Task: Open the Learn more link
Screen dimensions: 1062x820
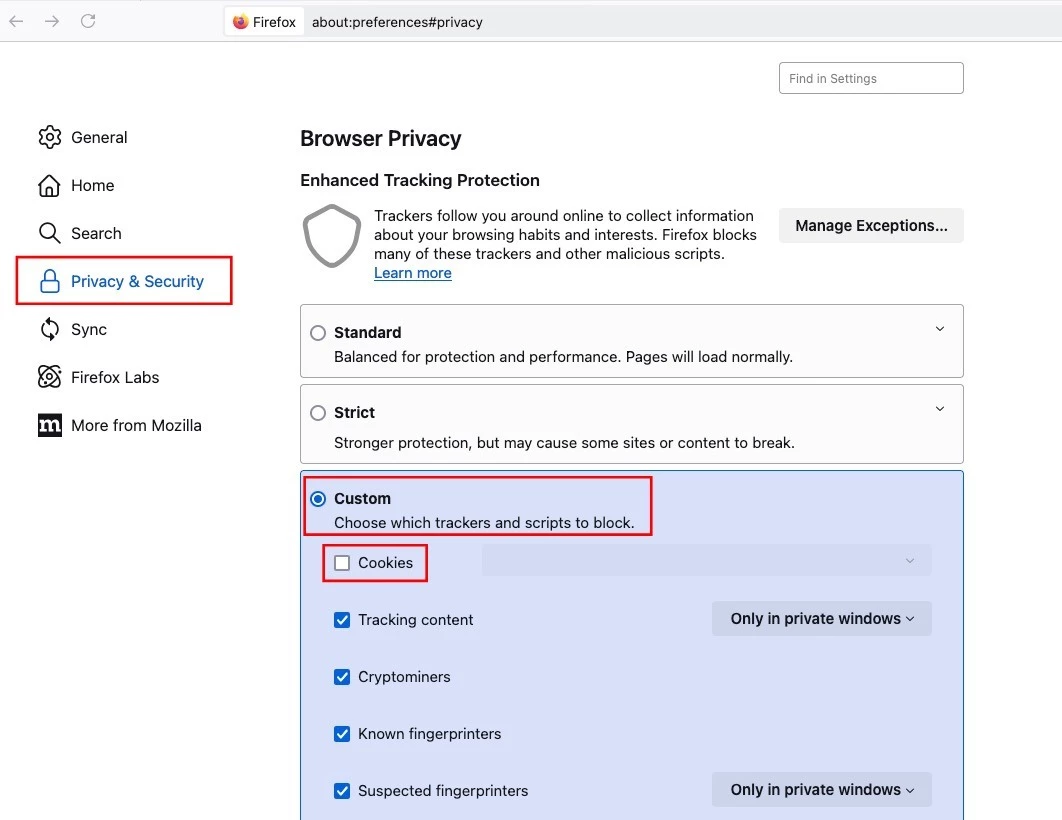Action: (412, 273)
